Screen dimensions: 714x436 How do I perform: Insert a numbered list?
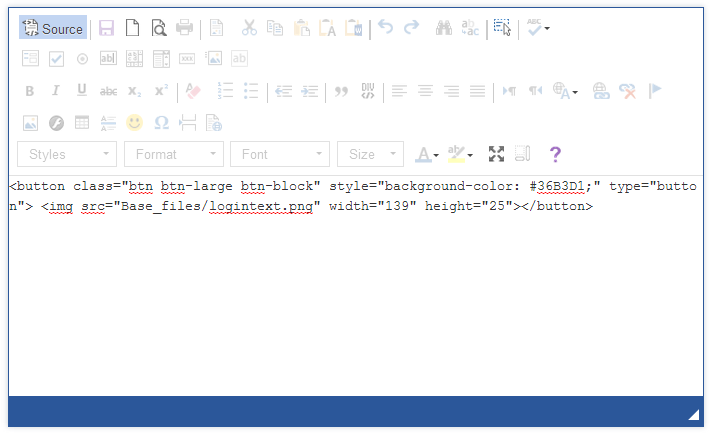click(225, 91)
